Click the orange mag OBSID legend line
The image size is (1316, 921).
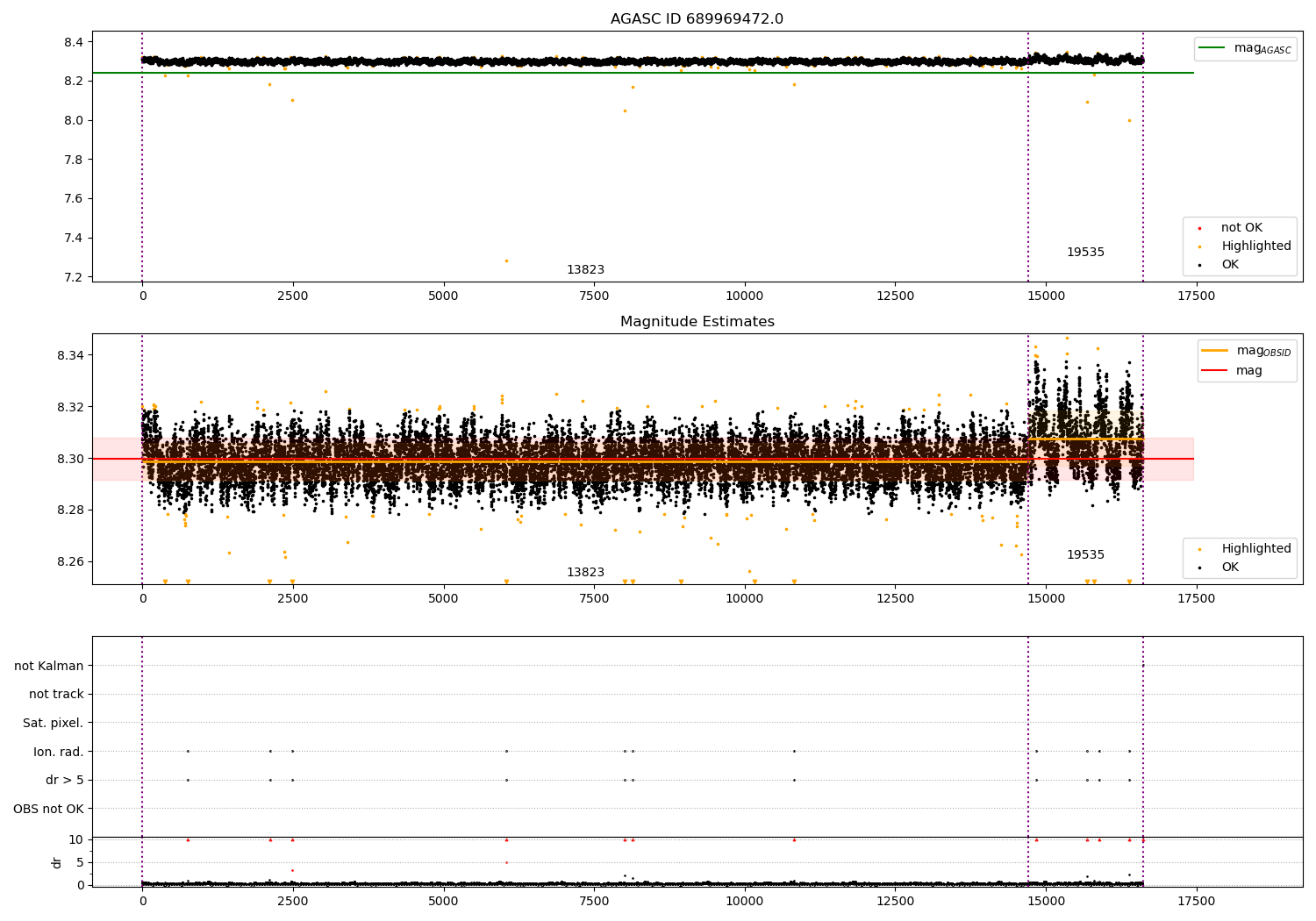(1215, 351)
